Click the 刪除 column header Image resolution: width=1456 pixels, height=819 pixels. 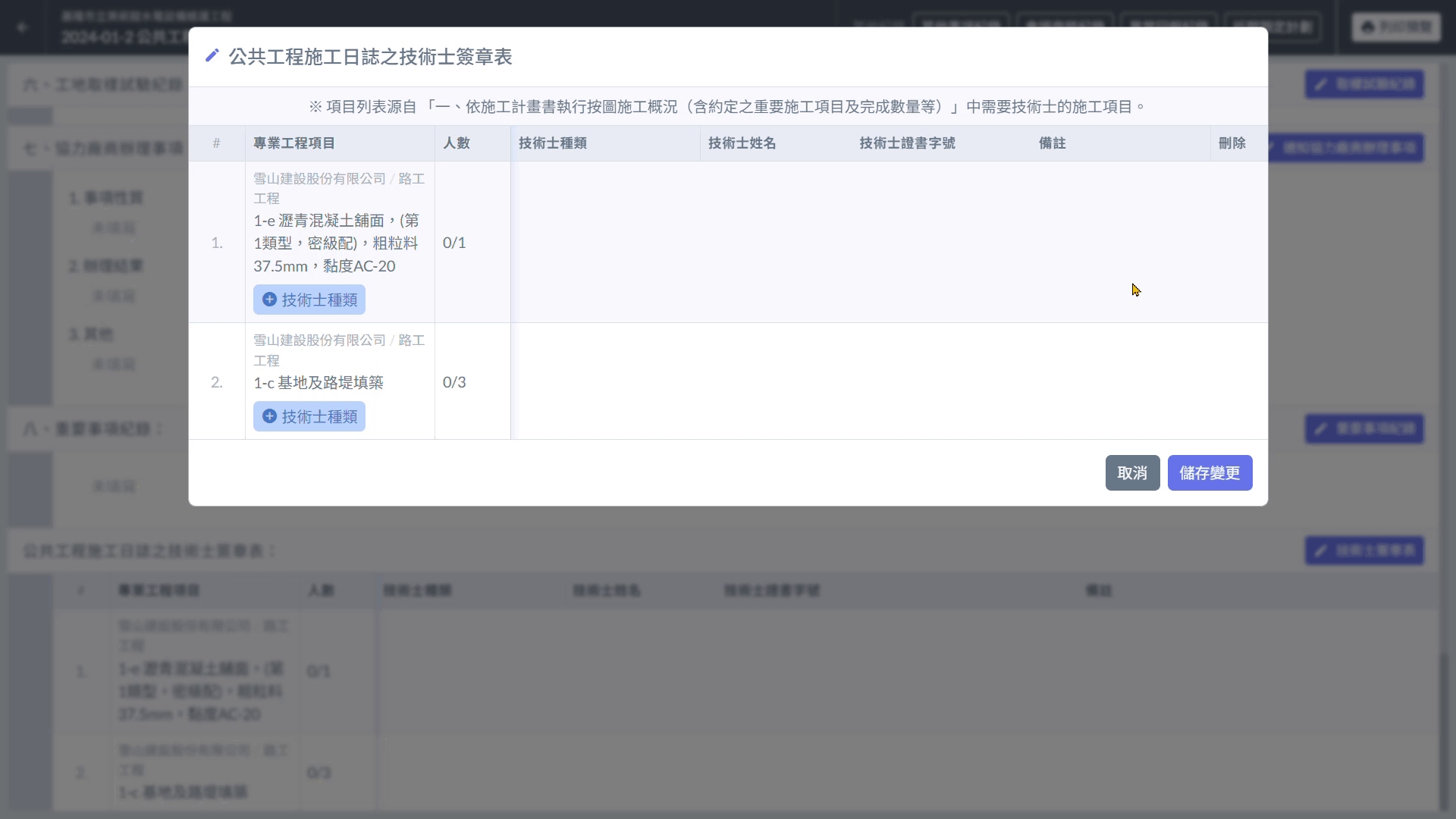point(1232,143)
